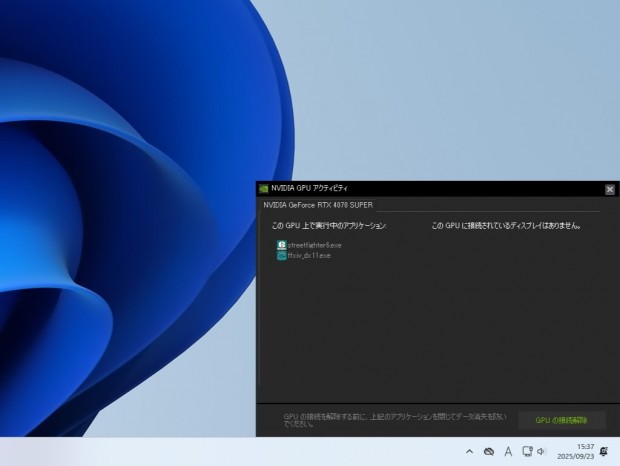The image size is (620, 466).
Task: Expand the hidden system tray icons chevron
Action: (x=469, y=451)
